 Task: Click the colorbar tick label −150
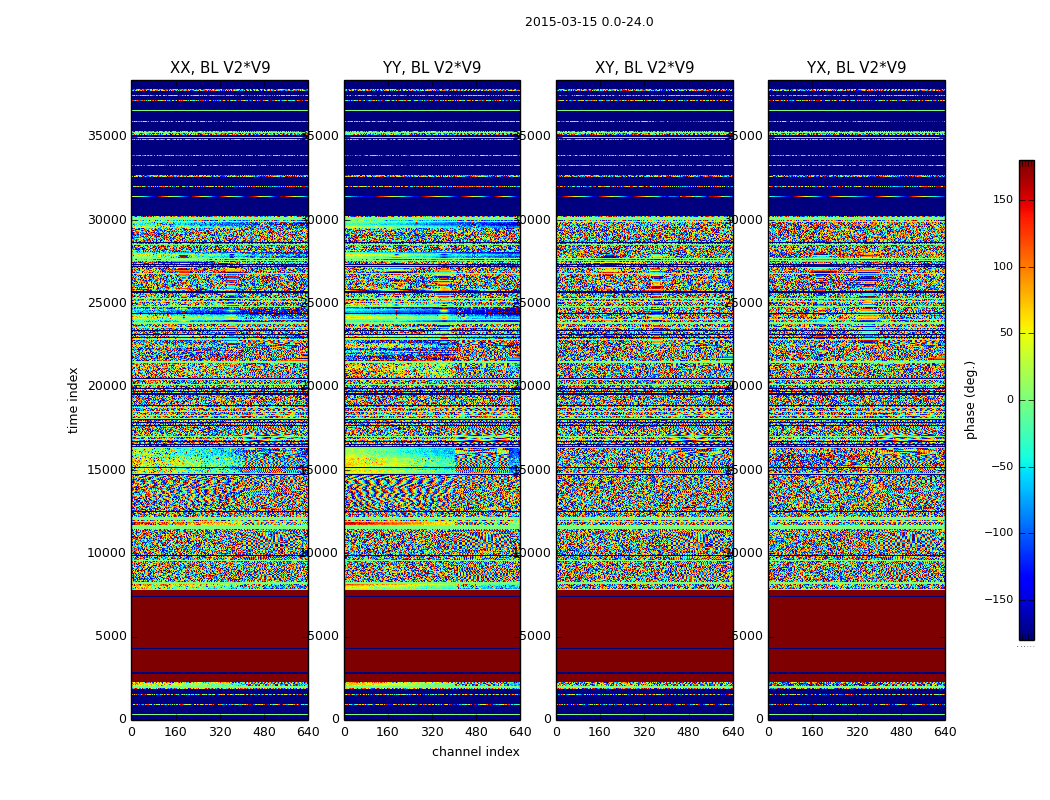(998, 600)
